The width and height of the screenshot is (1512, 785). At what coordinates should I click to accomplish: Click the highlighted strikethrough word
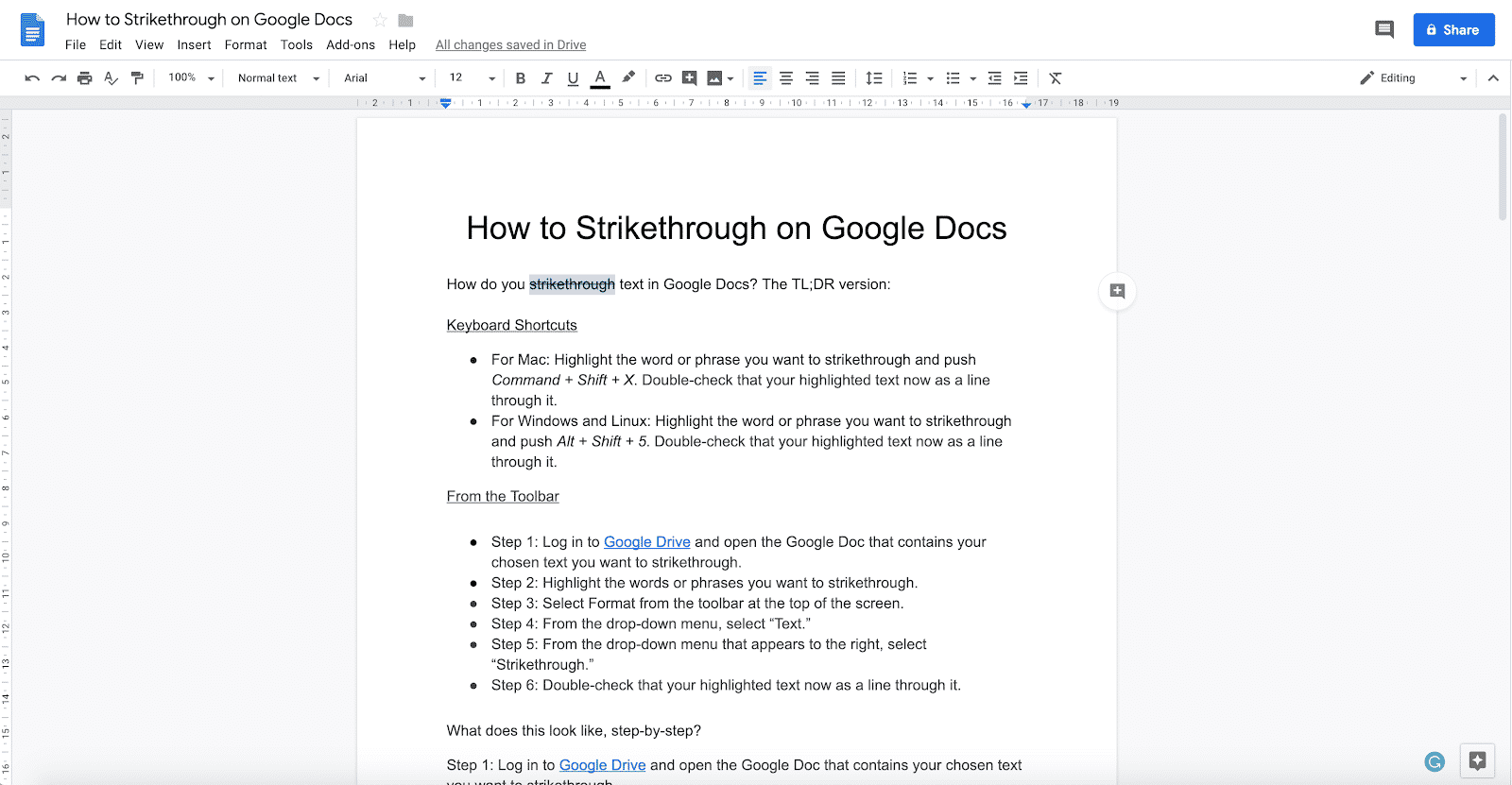[572, 284]
